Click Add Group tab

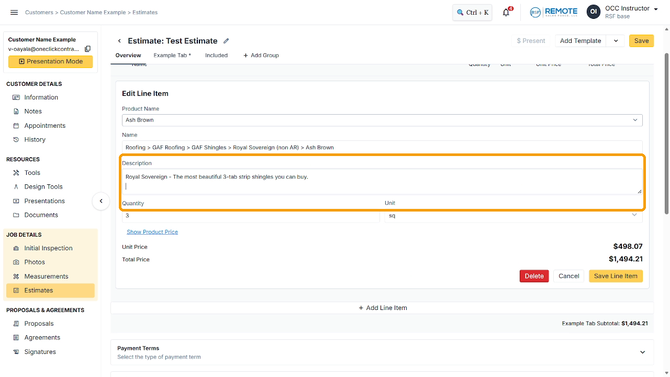(261, 56)
